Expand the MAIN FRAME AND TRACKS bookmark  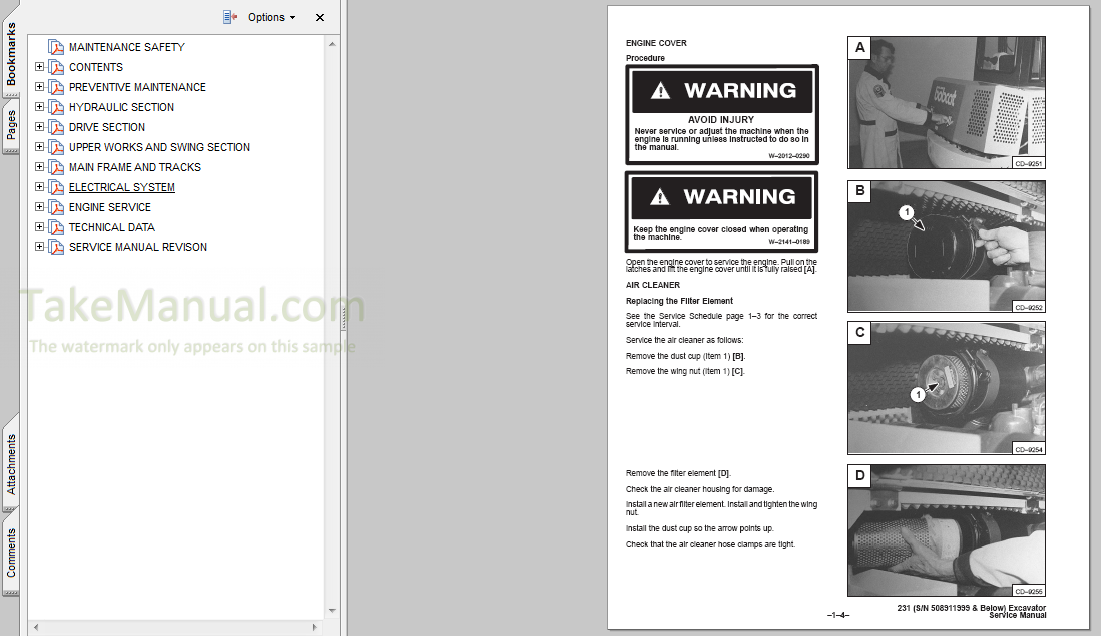(x=39, y=167)
